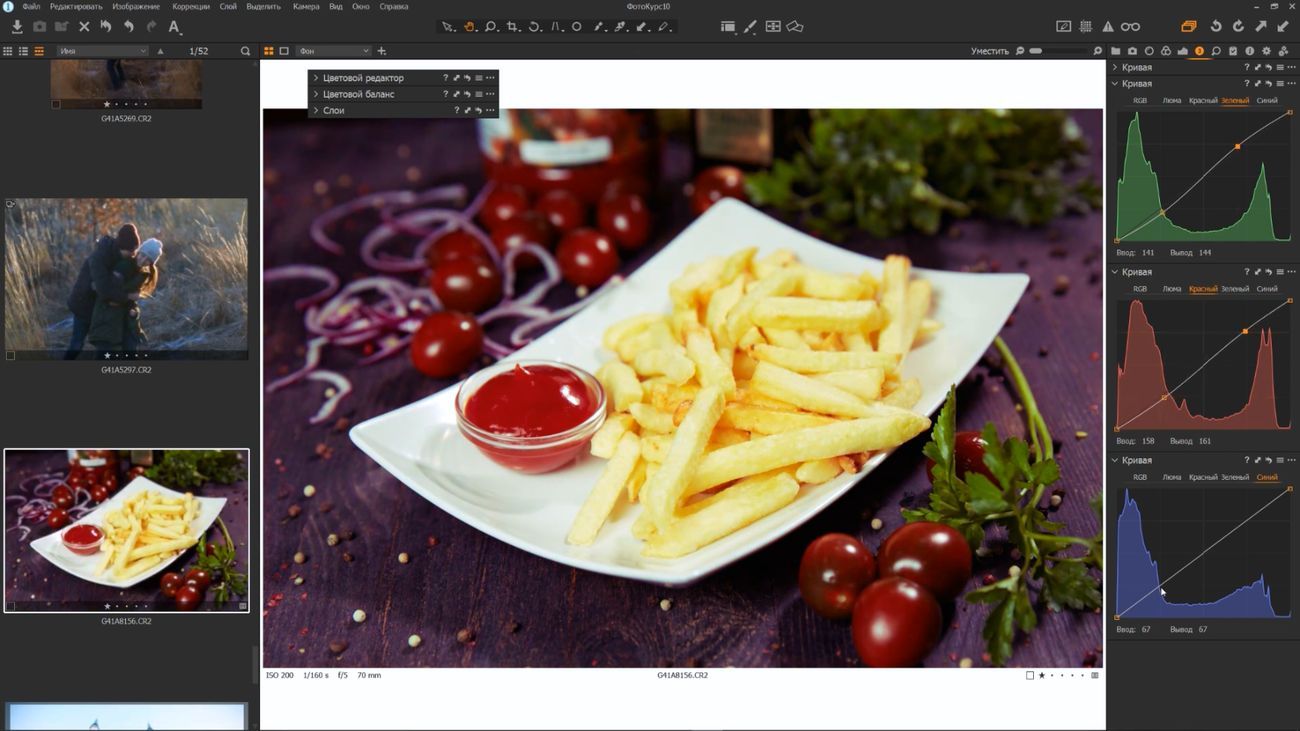
Task: Open the Color three-circles tool tab
Action: click(x=1166, y=51)
